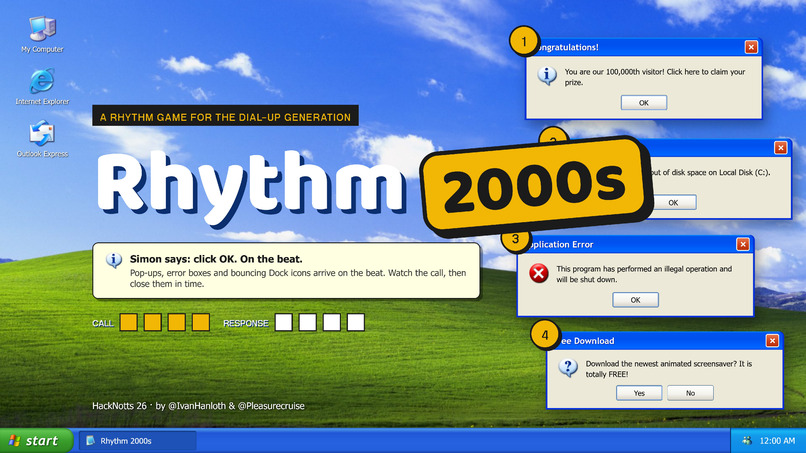Open the Outlook Express desktop icon

(x=42, y=139)
